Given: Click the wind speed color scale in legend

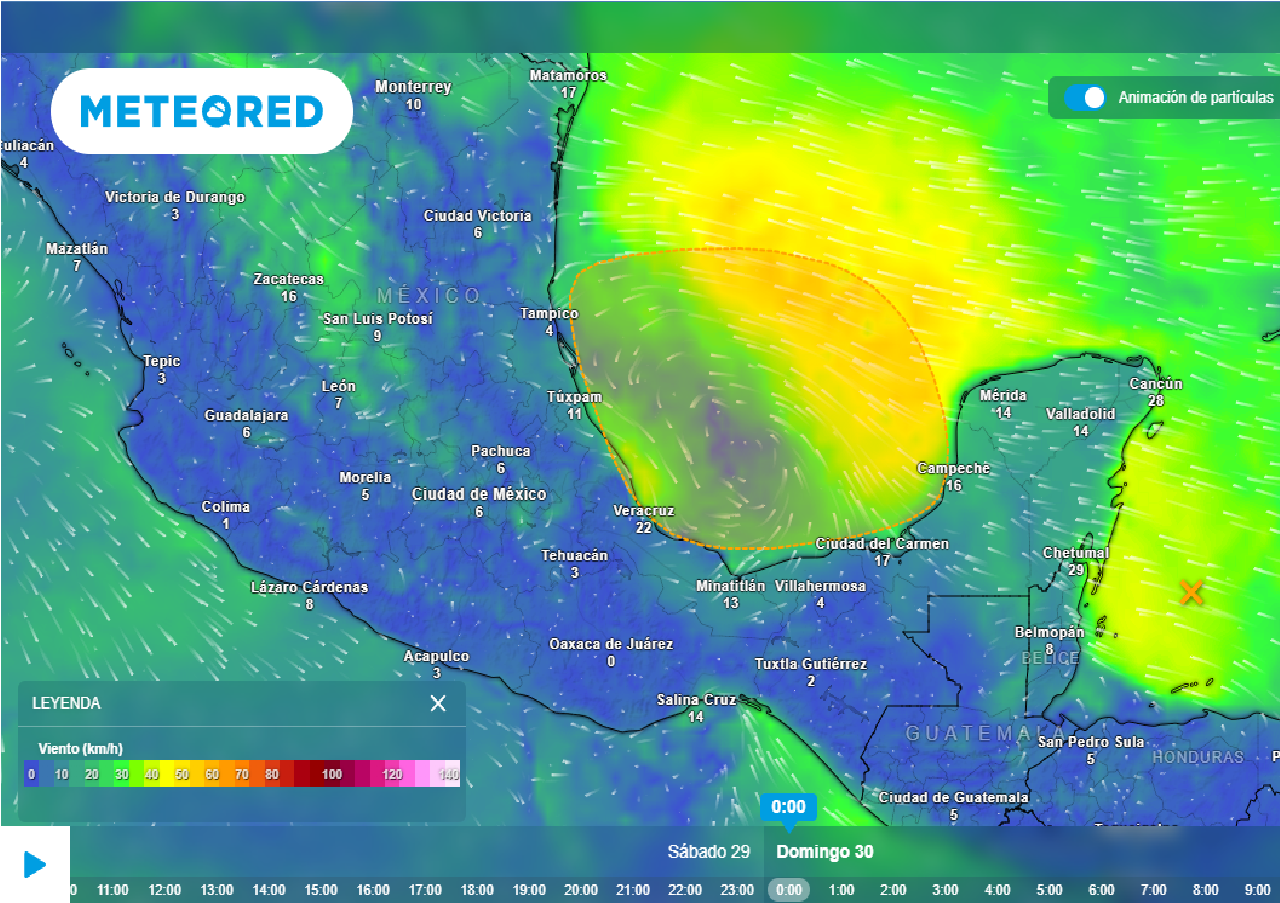Looking at the screenshot, I should [x=242, y=773].
